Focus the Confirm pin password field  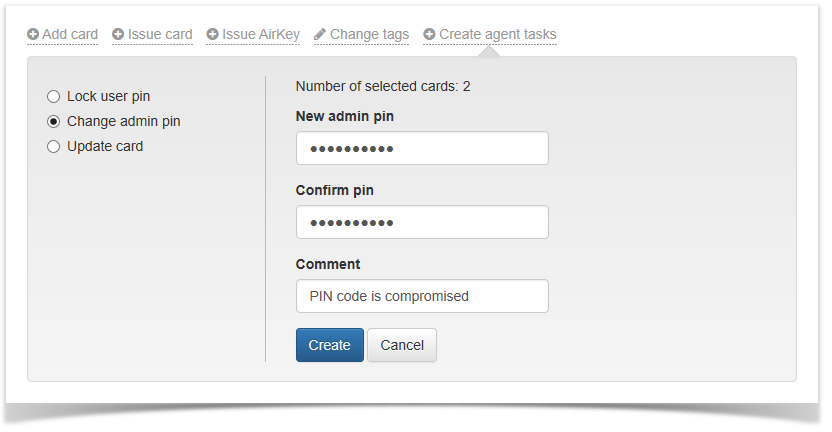pos(422,222)
